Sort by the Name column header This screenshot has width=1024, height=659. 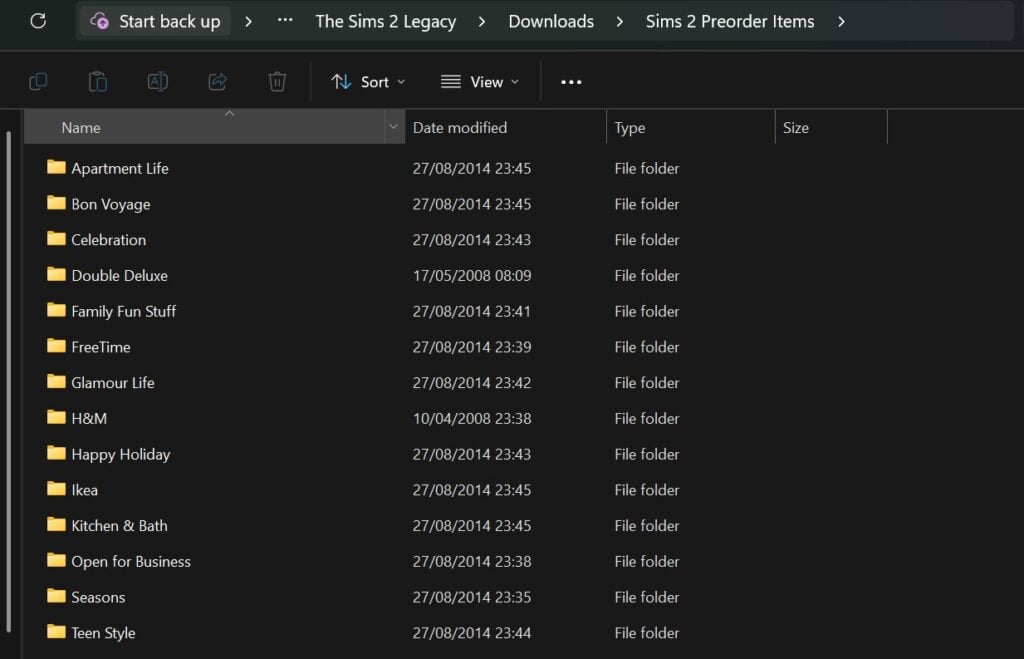tap(205, 127)
